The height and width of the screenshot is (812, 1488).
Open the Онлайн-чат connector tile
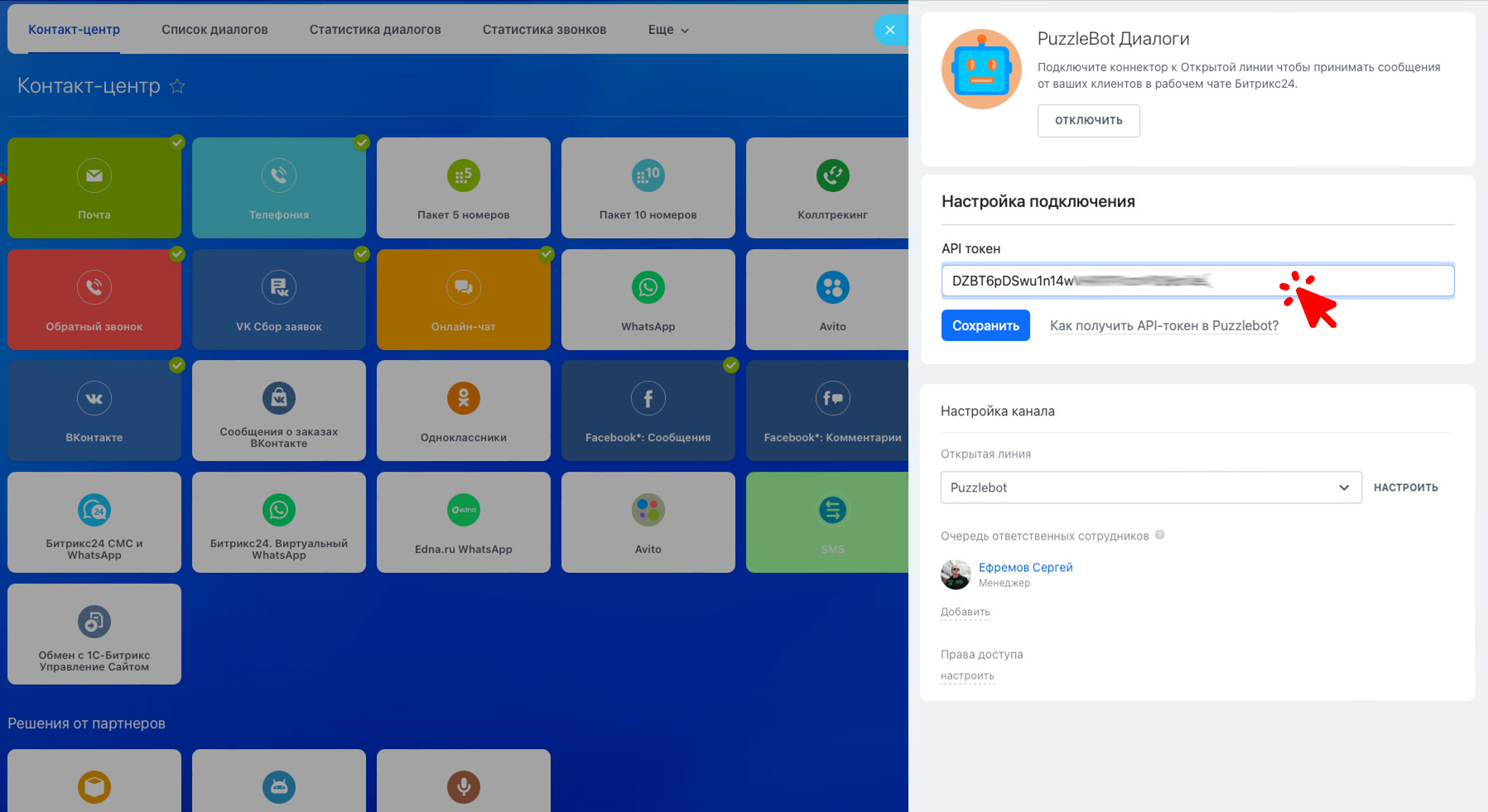coord(464,300)
